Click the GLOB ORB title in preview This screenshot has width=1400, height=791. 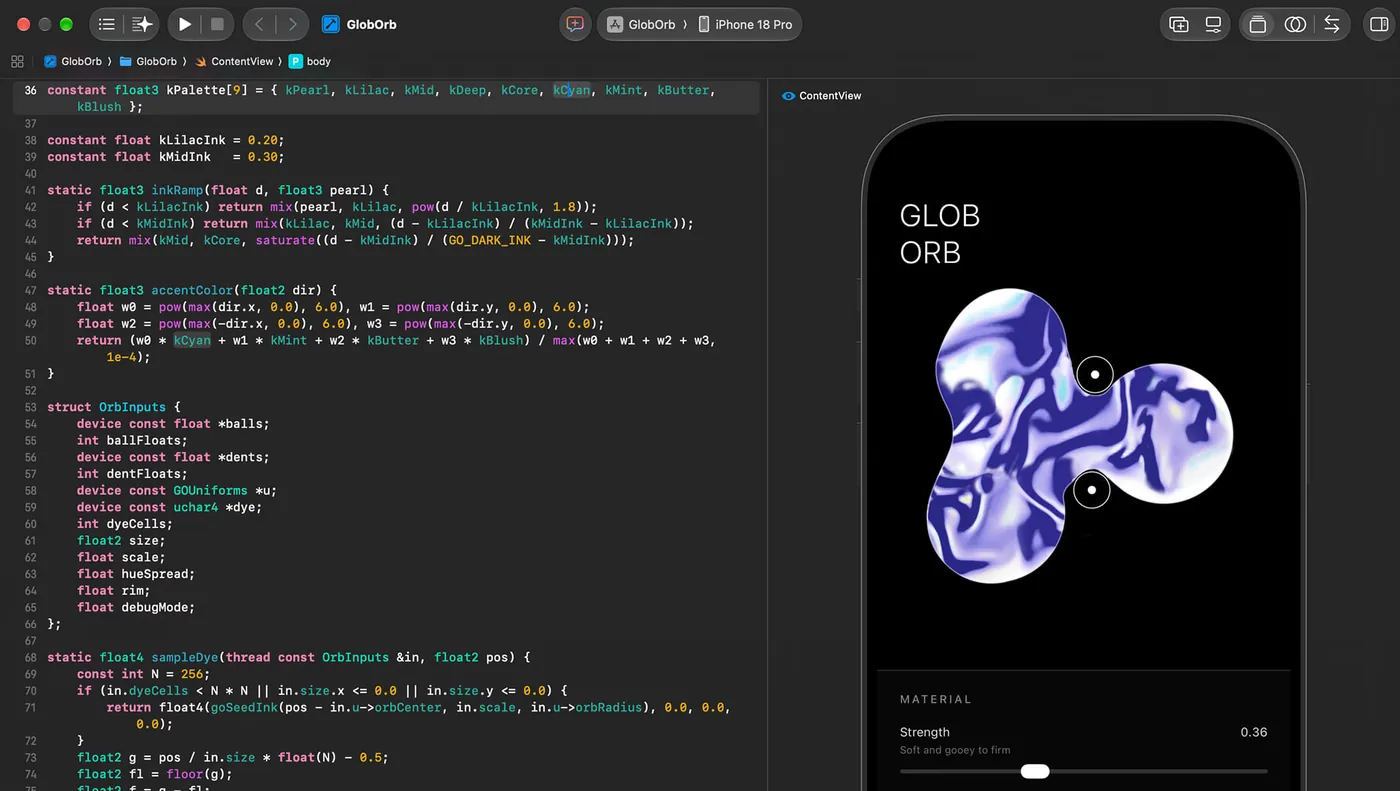tap(940, 234)
